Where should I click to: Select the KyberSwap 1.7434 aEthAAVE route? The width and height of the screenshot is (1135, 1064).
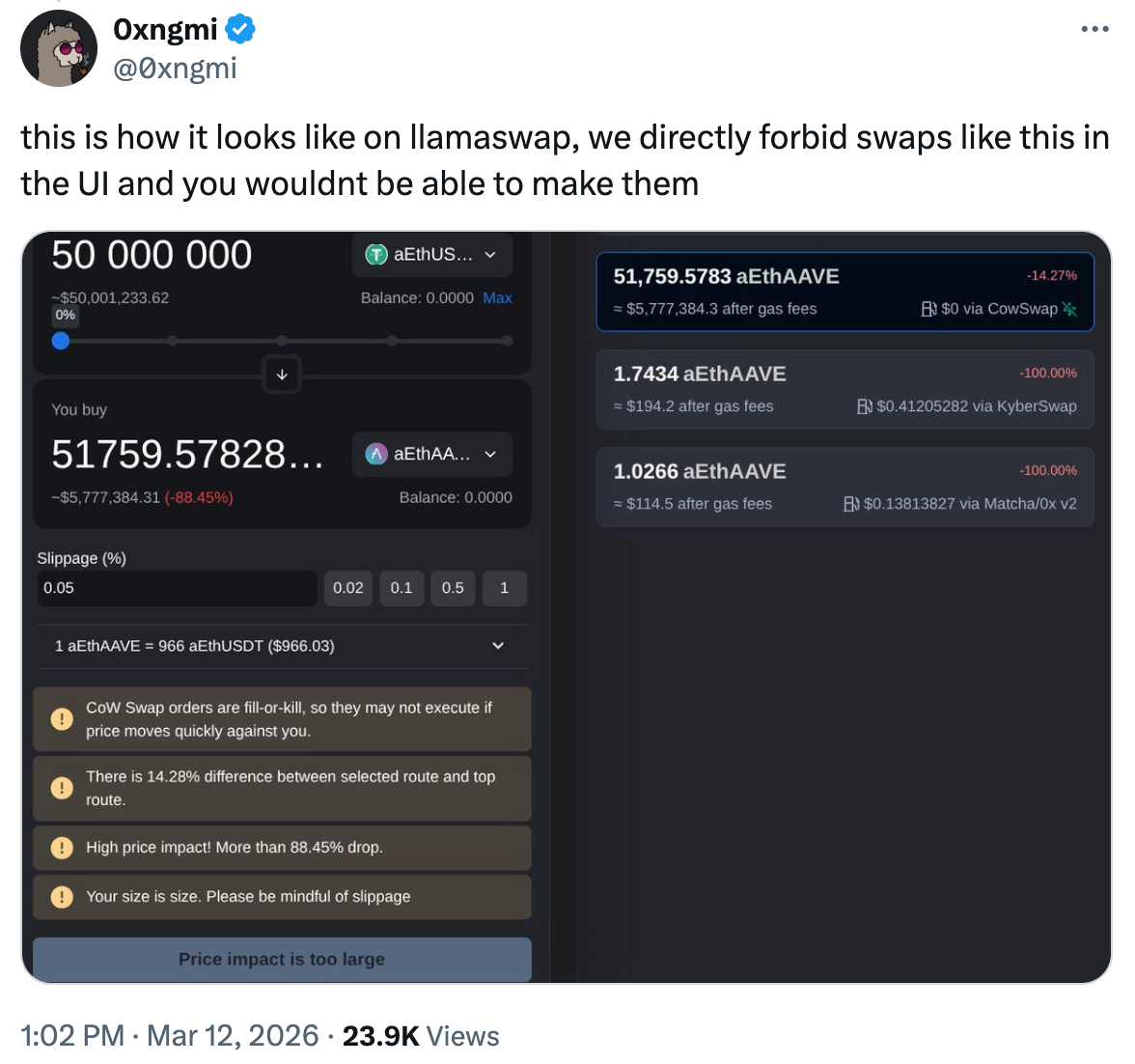[844, 389]
